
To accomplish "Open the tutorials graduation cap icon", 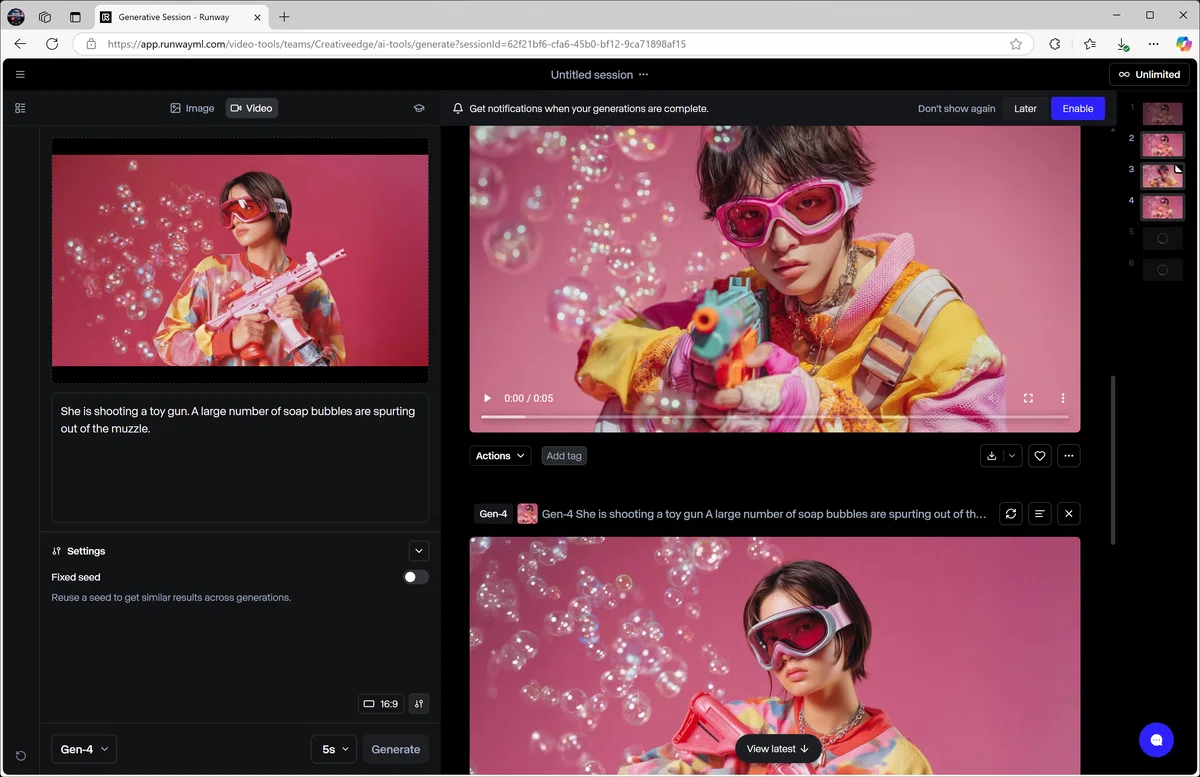I will [419, 108].
